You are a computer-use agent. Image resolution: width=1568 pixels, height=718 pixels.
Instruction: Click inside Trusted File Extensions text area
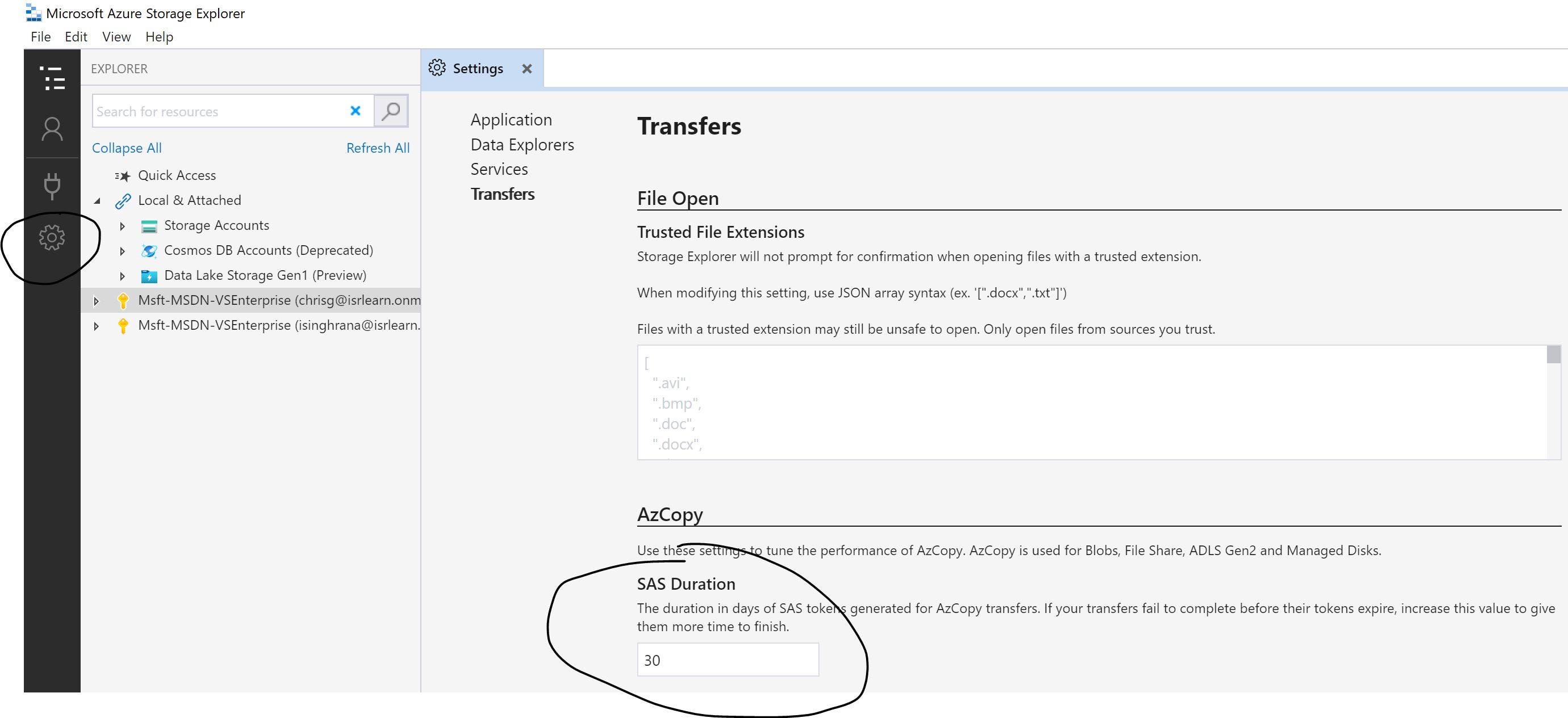(1092, 402)
